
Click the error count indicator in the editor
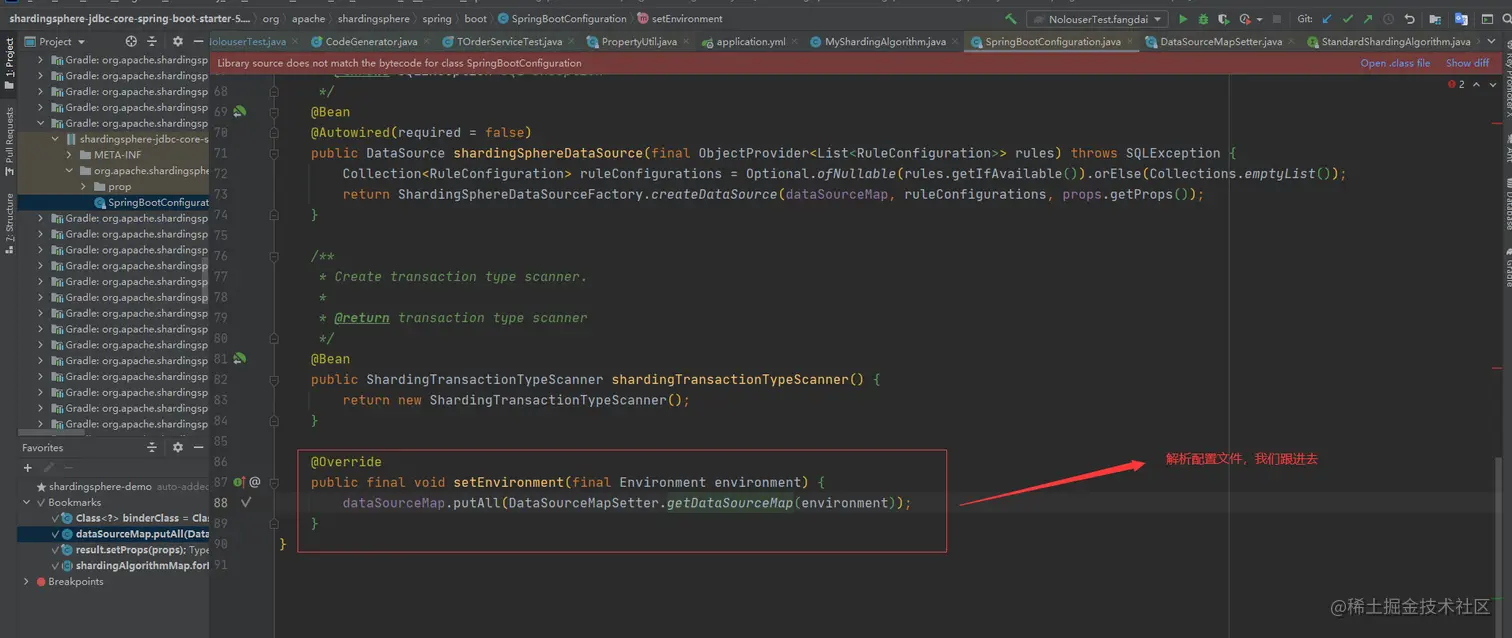point(1456,84)
